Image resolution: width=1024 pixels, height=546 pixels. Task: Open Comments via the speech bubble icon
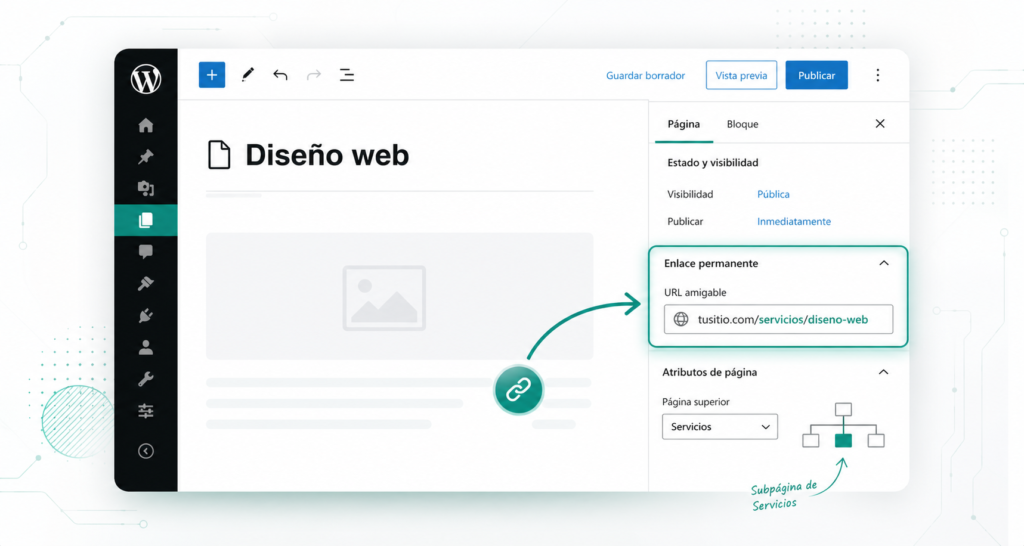[146, 251]
